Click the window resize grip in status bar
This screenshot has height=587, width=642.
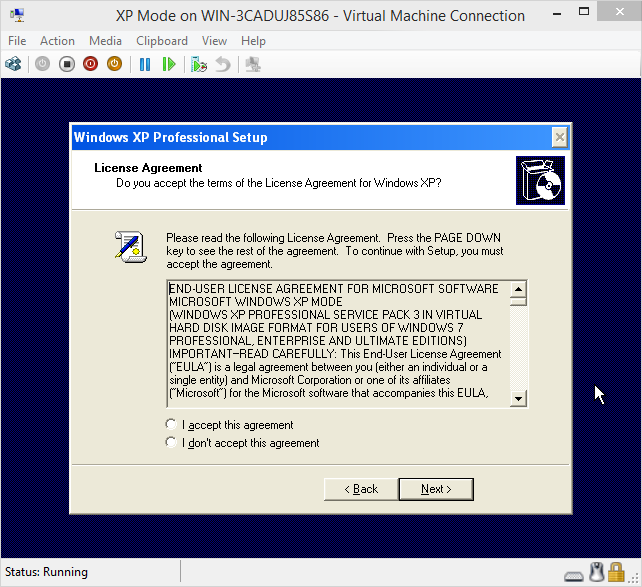[x=635, y=579]
